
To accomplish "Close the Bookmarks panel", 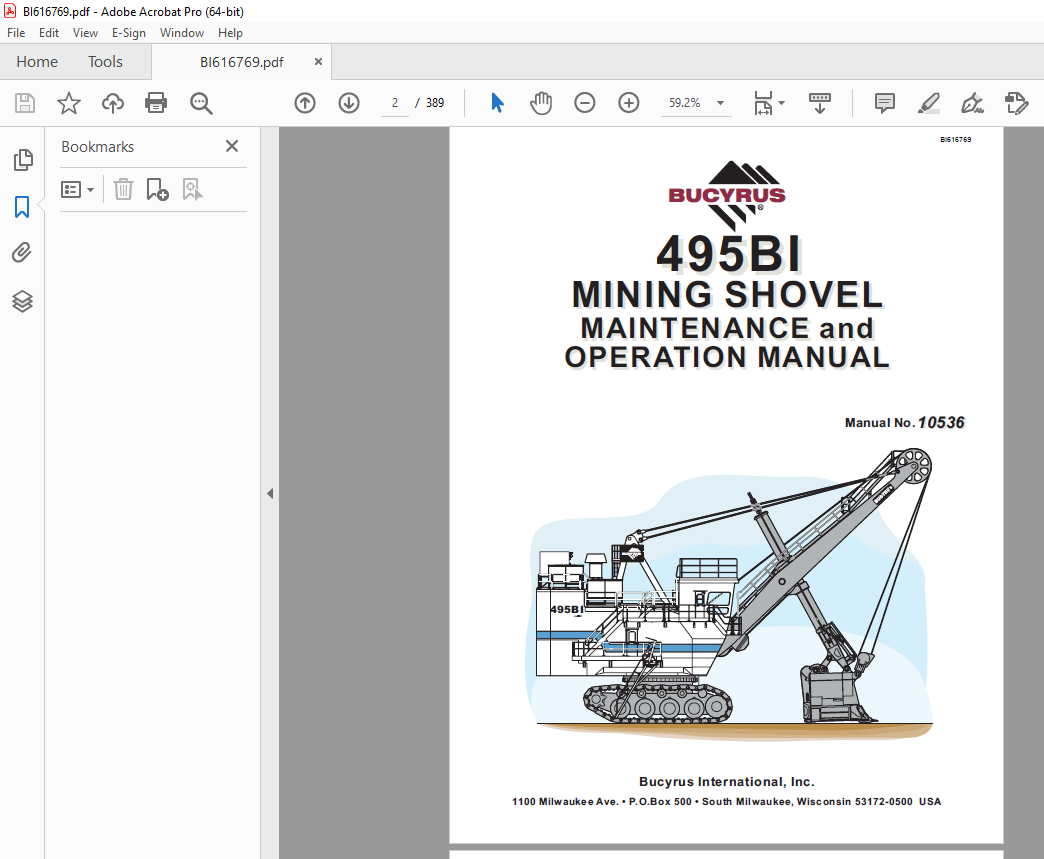I will (x=232, y=146).
